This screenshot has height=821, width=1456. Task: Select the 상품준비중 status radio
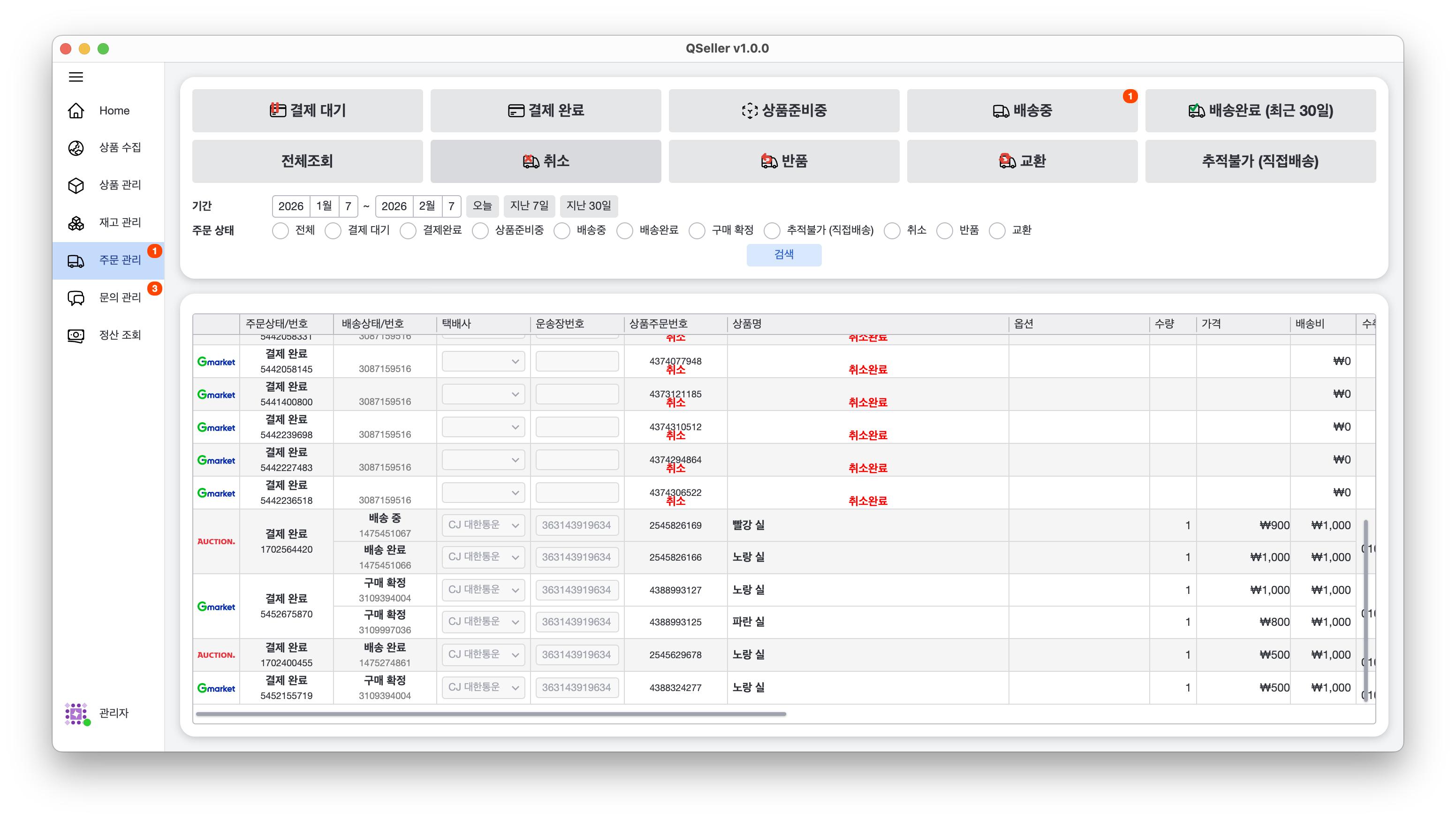tap(480, 231)
